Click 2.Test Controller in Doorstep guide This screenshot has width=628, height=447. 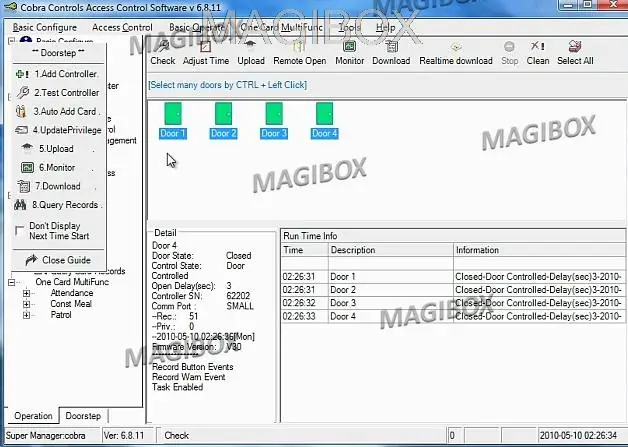coord(58,93)
